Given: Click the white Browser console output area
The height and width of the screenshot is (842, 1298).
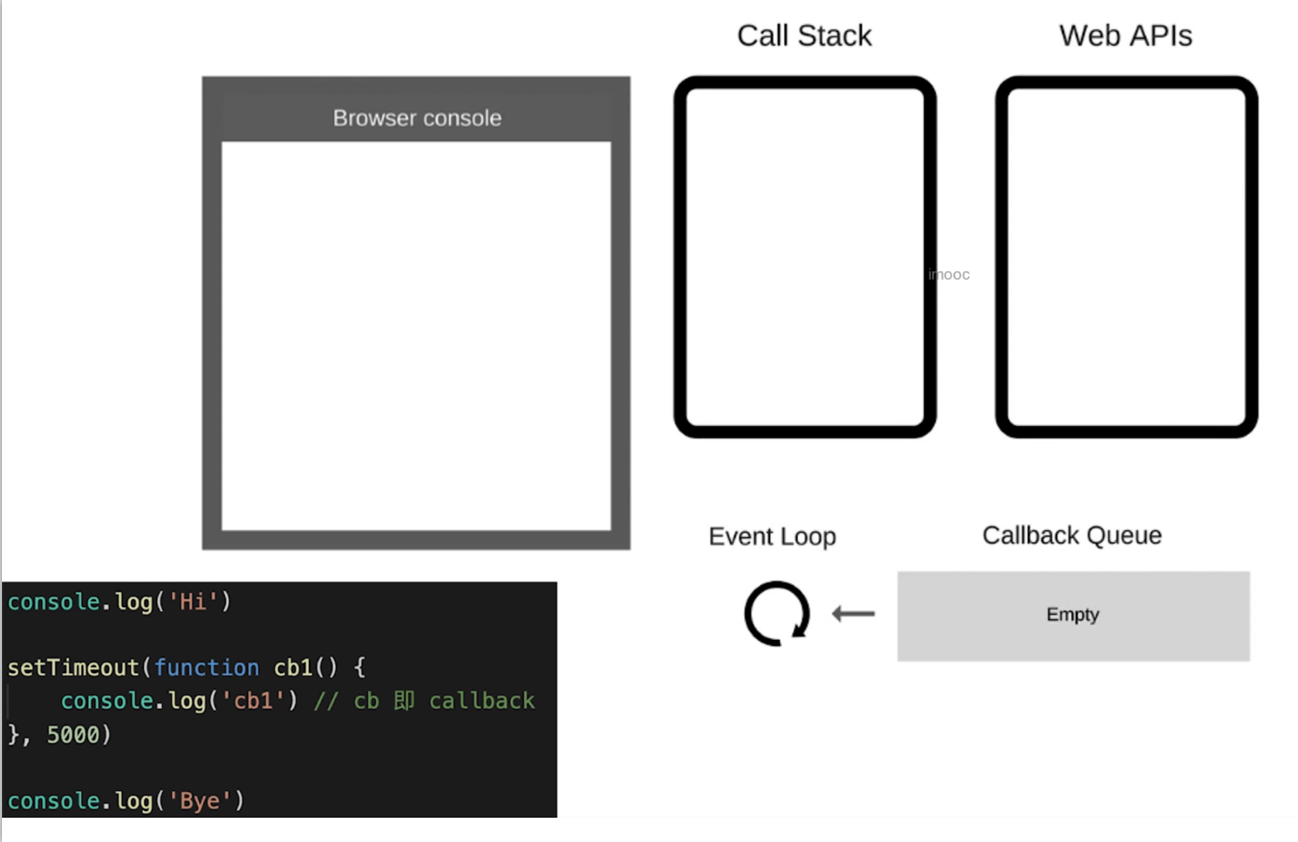Looking at the screenshot, I should [416, 336].
